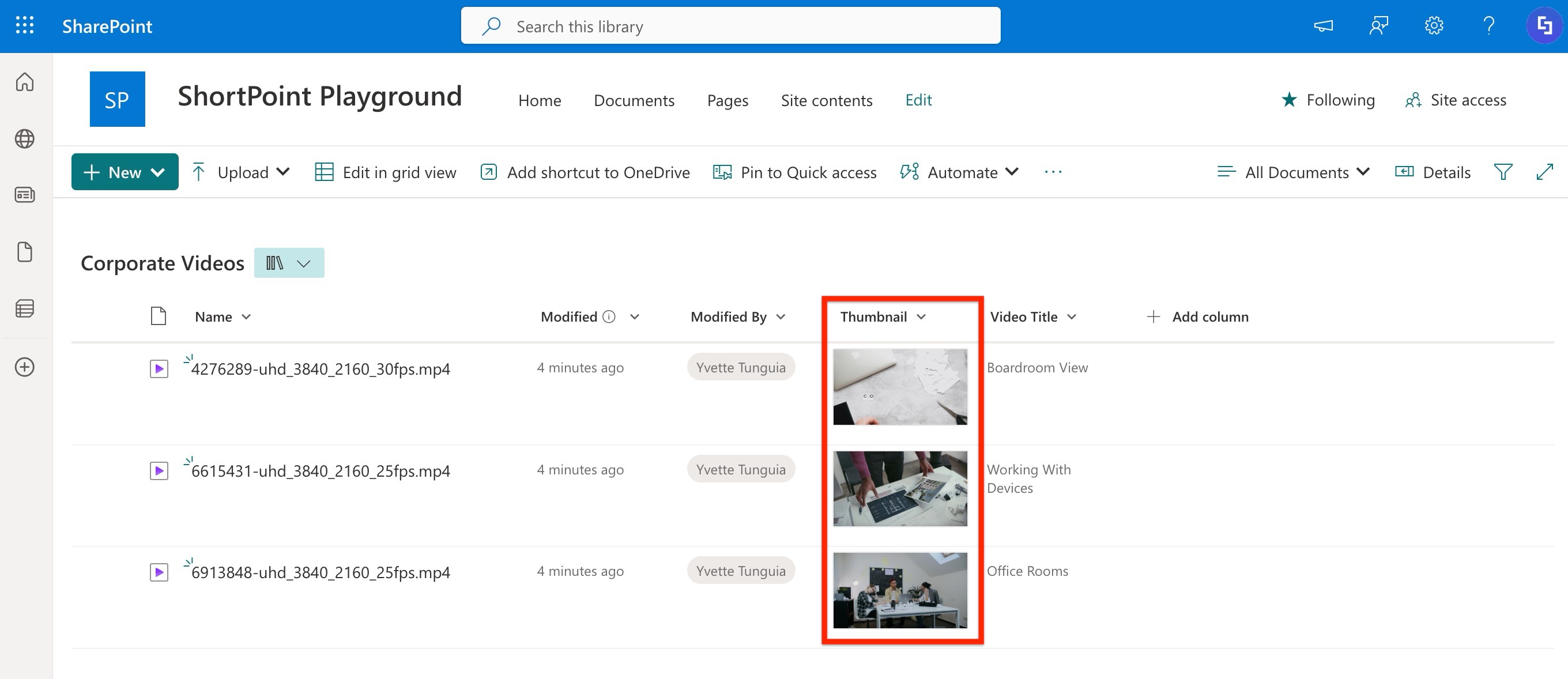Viewport: 1568px width, 679px height.
Task: Select the globe icon in the left sidebar
Action: [x=24, y=138]
